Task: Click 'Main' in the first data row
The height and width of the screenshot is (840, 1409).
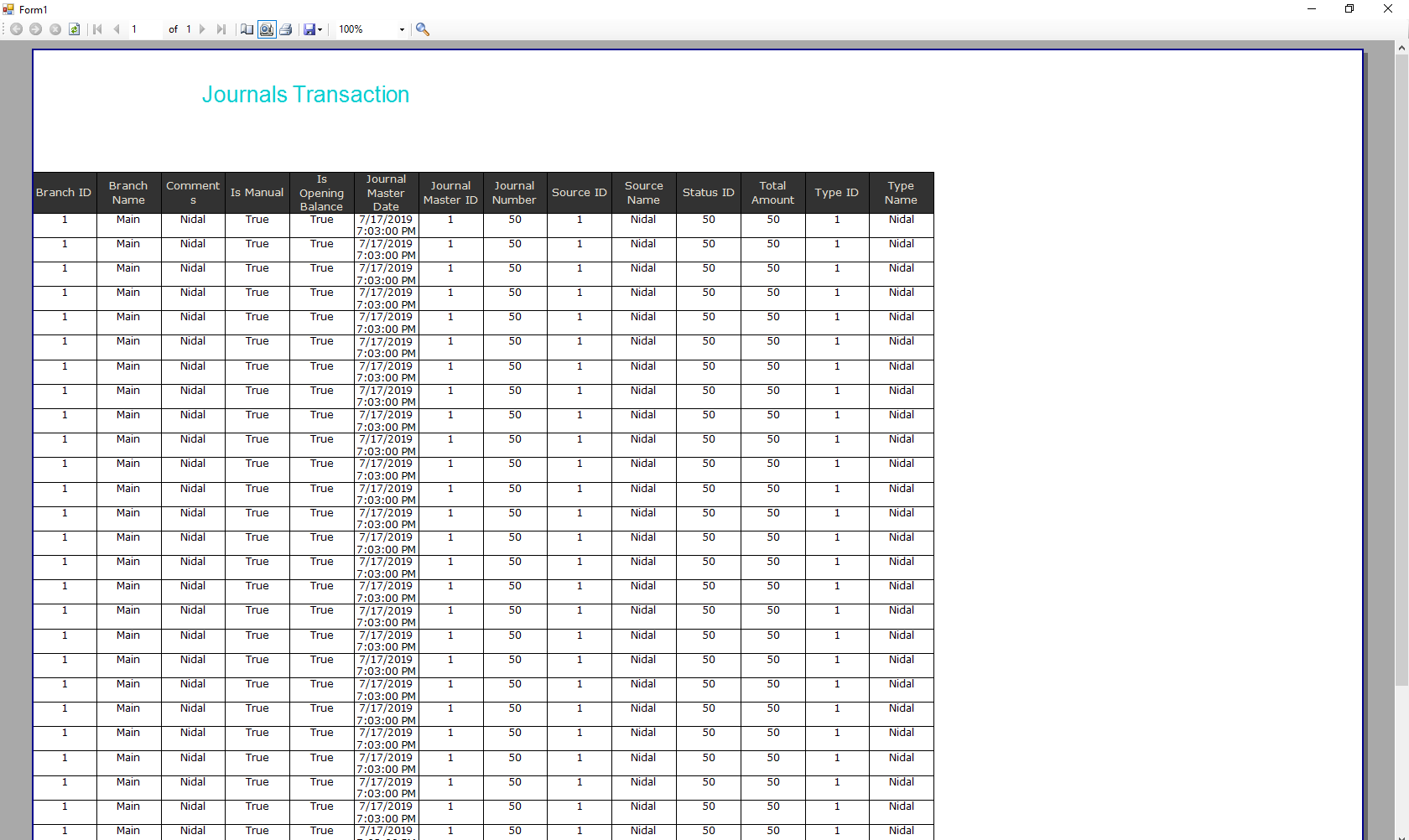Action: tap(128, 220)
